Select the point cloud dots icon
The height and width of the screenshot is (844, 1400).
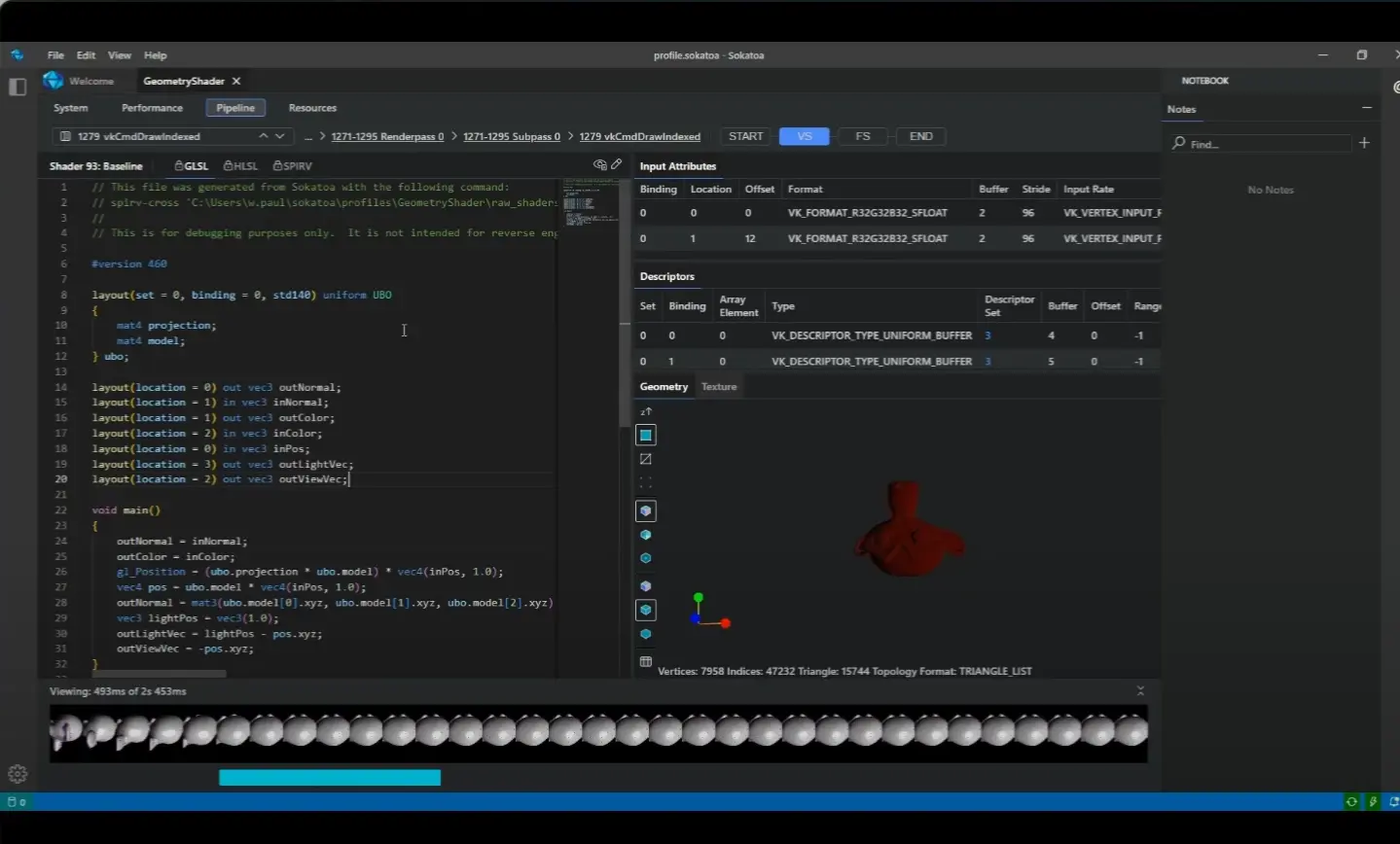tap(646, 482)
